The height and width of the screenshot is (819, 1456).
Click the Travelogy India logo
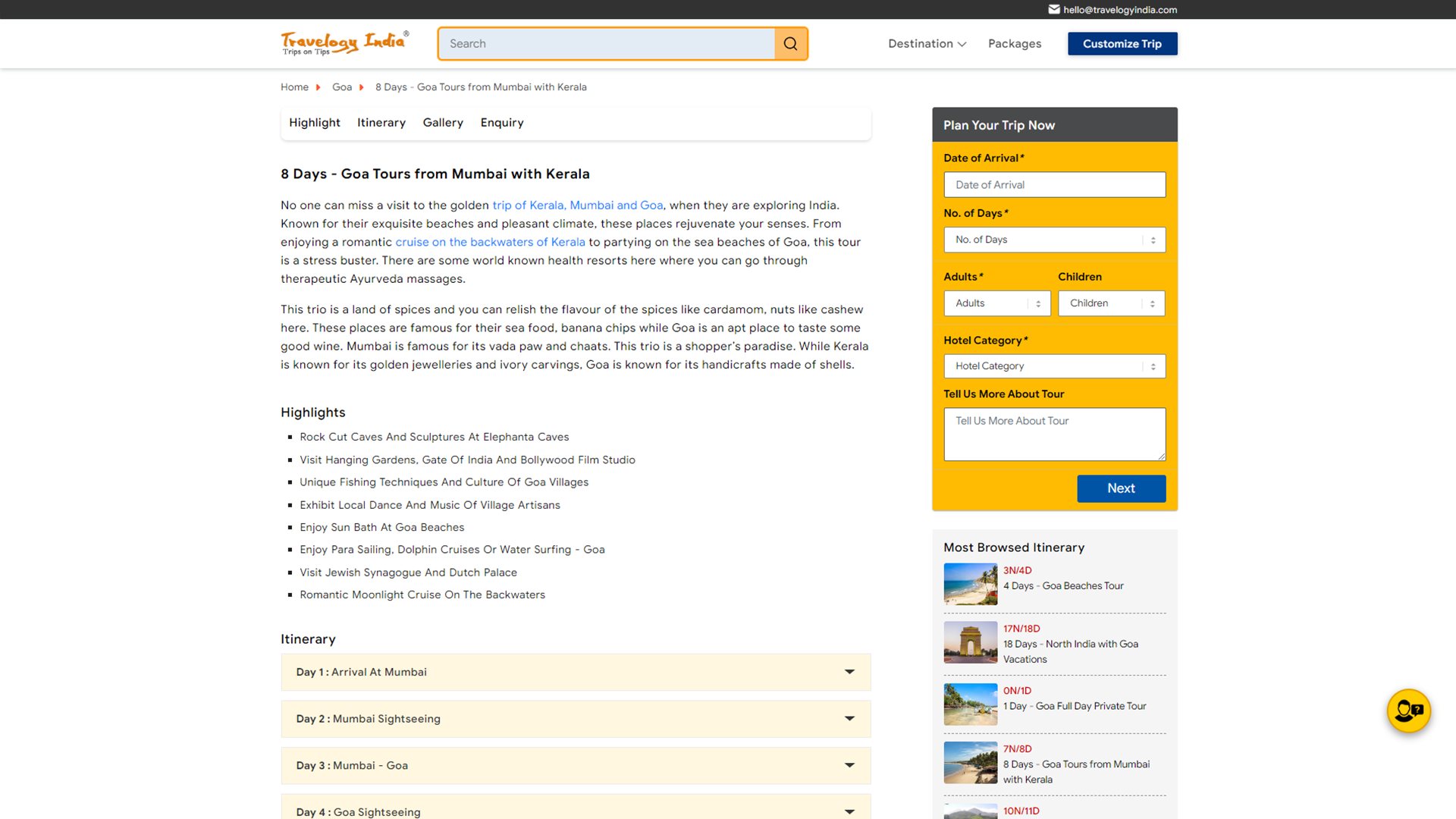click(345, 42)
